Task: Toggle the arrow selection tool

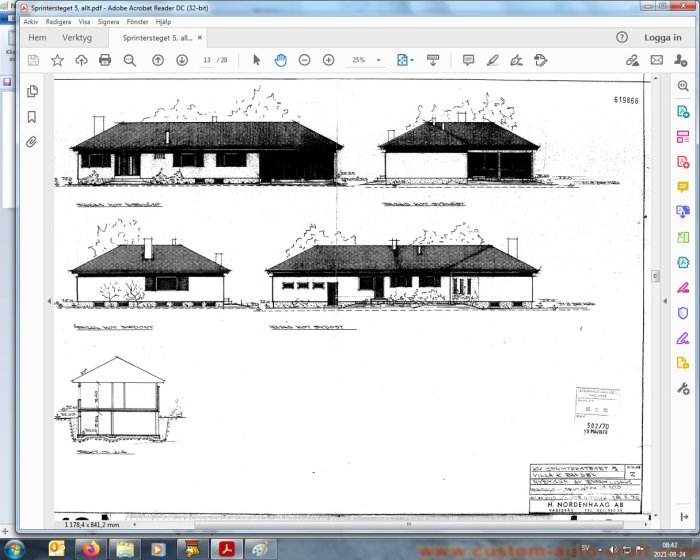Action: coord(256,60)
